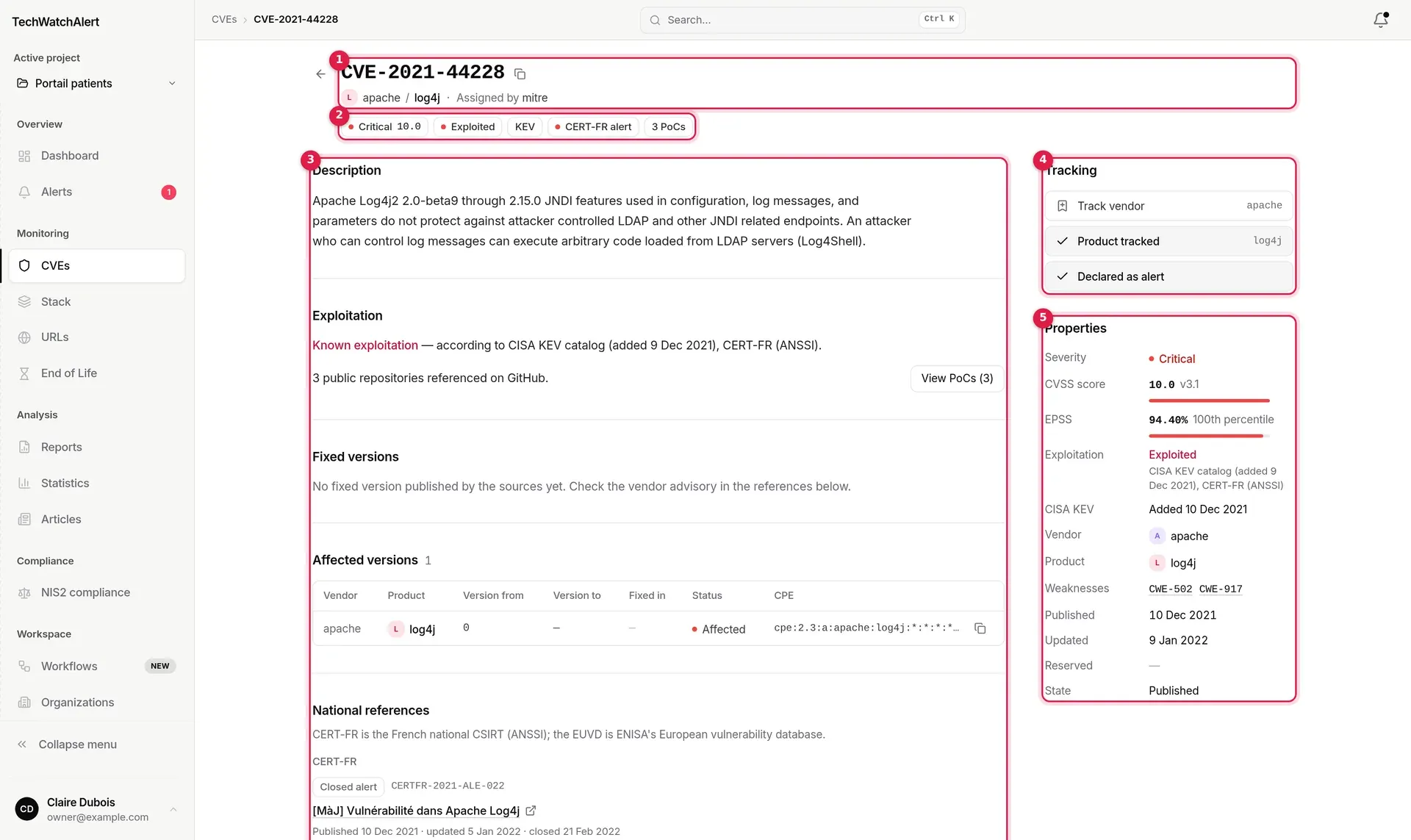Focus the Search field
Image resolution: width=1411 pixels, height=840 pixels.
point(803,20)
